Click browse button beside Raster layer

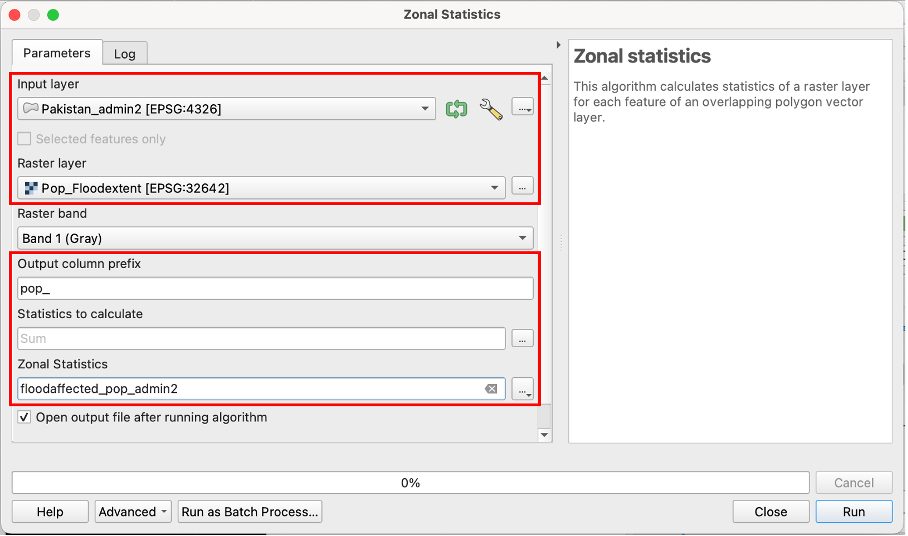pyautogui.click(x=522, y=186)
